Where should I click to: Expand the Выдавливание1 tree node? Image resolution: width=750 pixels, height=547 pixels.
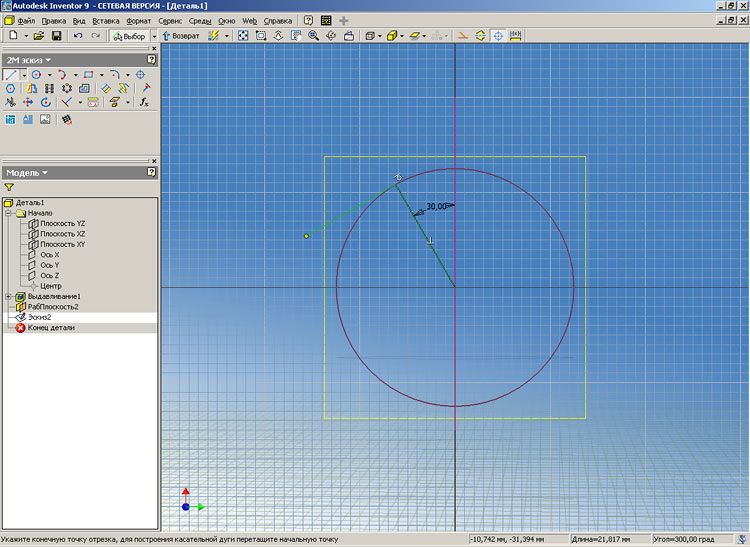click(x=8, y=296)
